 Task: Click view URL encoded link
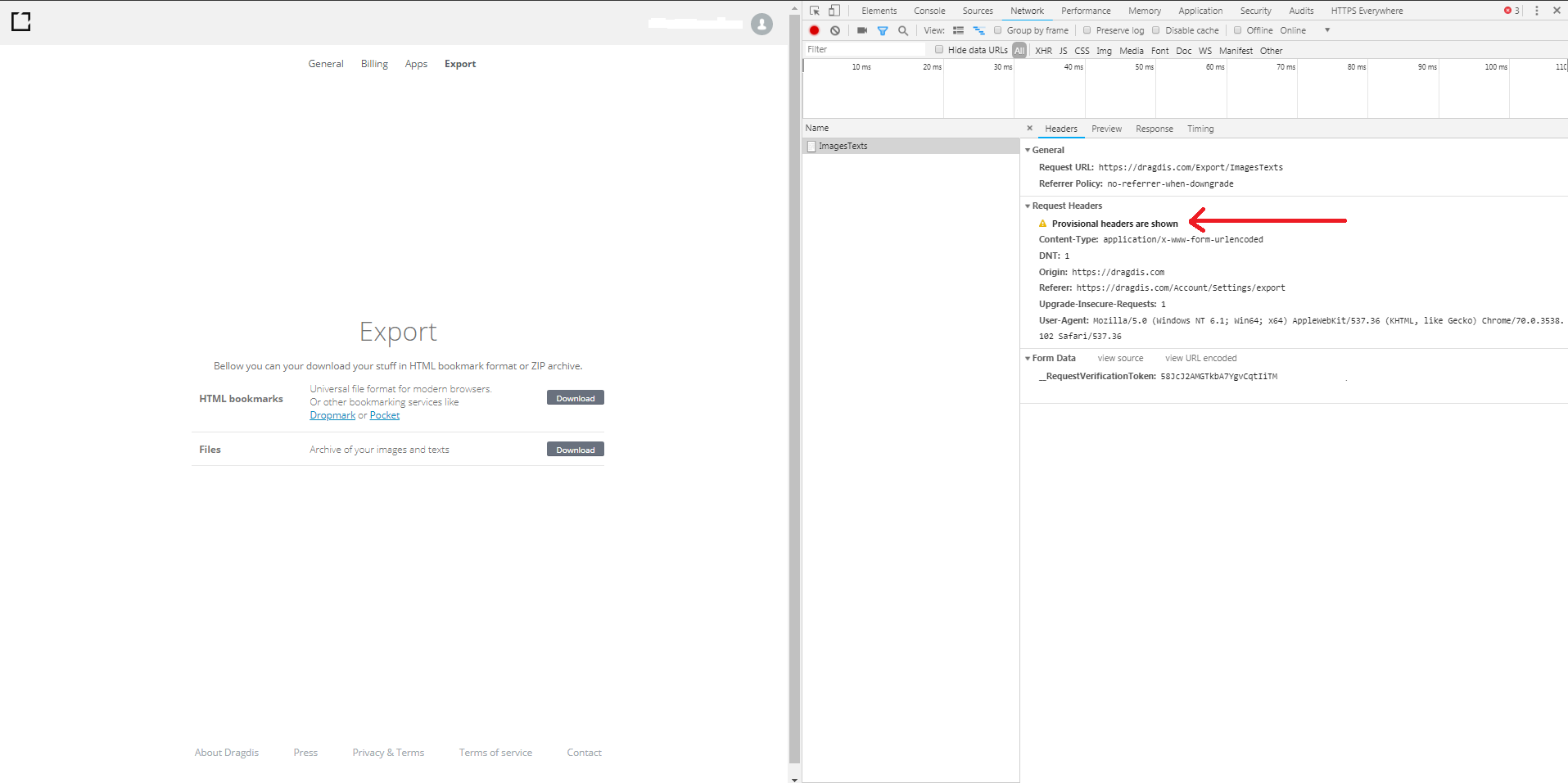[x=1200, y=358]
